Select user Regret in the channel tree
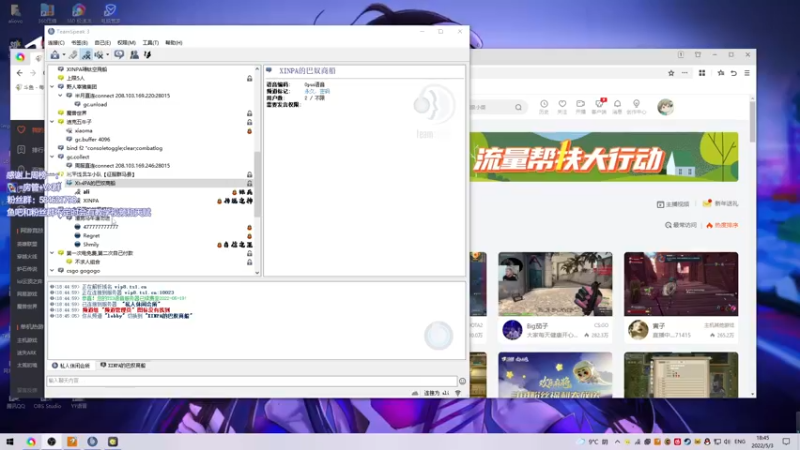 click(x=91, y=236)
